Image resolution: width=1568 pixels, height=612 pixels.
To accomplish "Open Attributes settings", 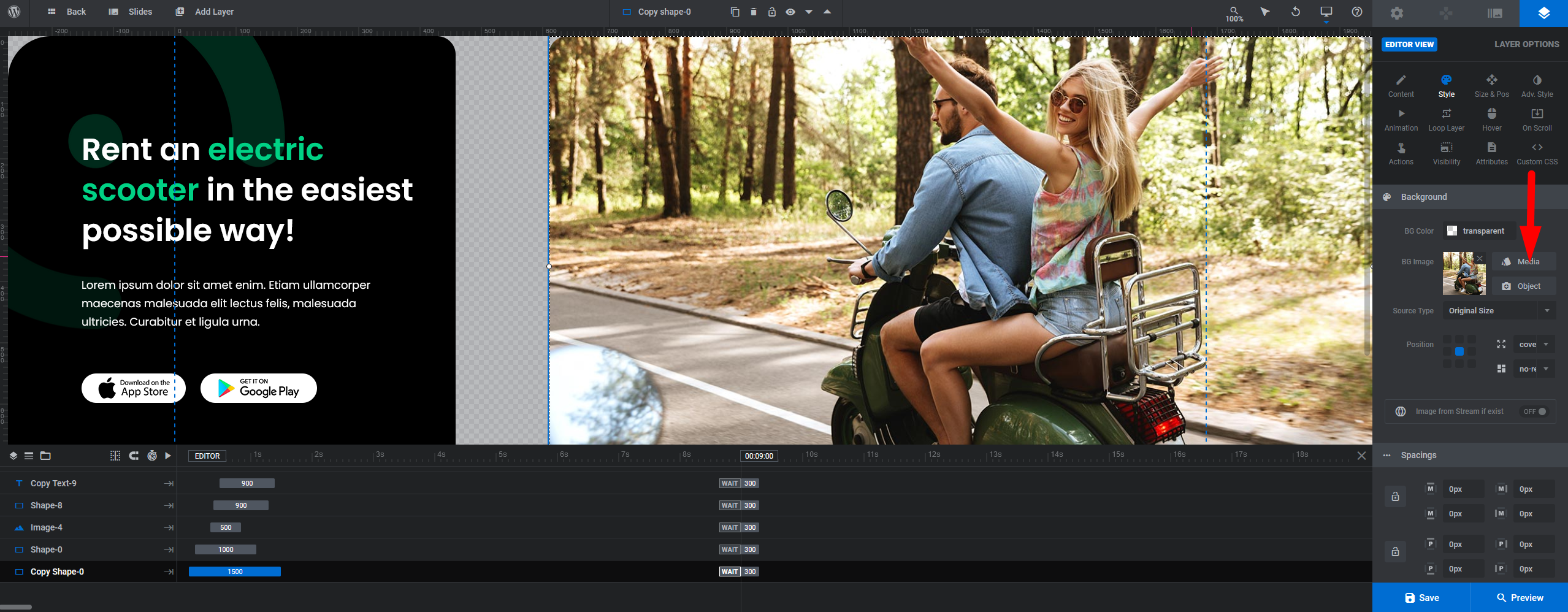I will 1491,154.
